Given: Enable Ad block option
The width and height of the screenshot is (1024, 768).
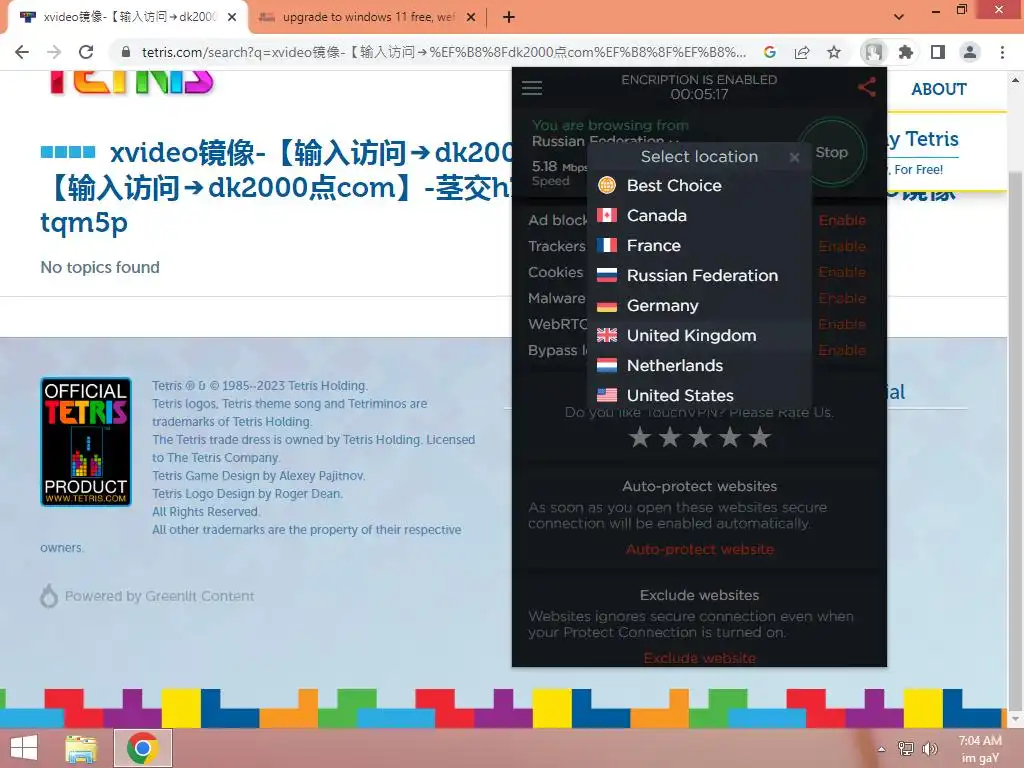Looking at the screenshot, I should point(842,221).
